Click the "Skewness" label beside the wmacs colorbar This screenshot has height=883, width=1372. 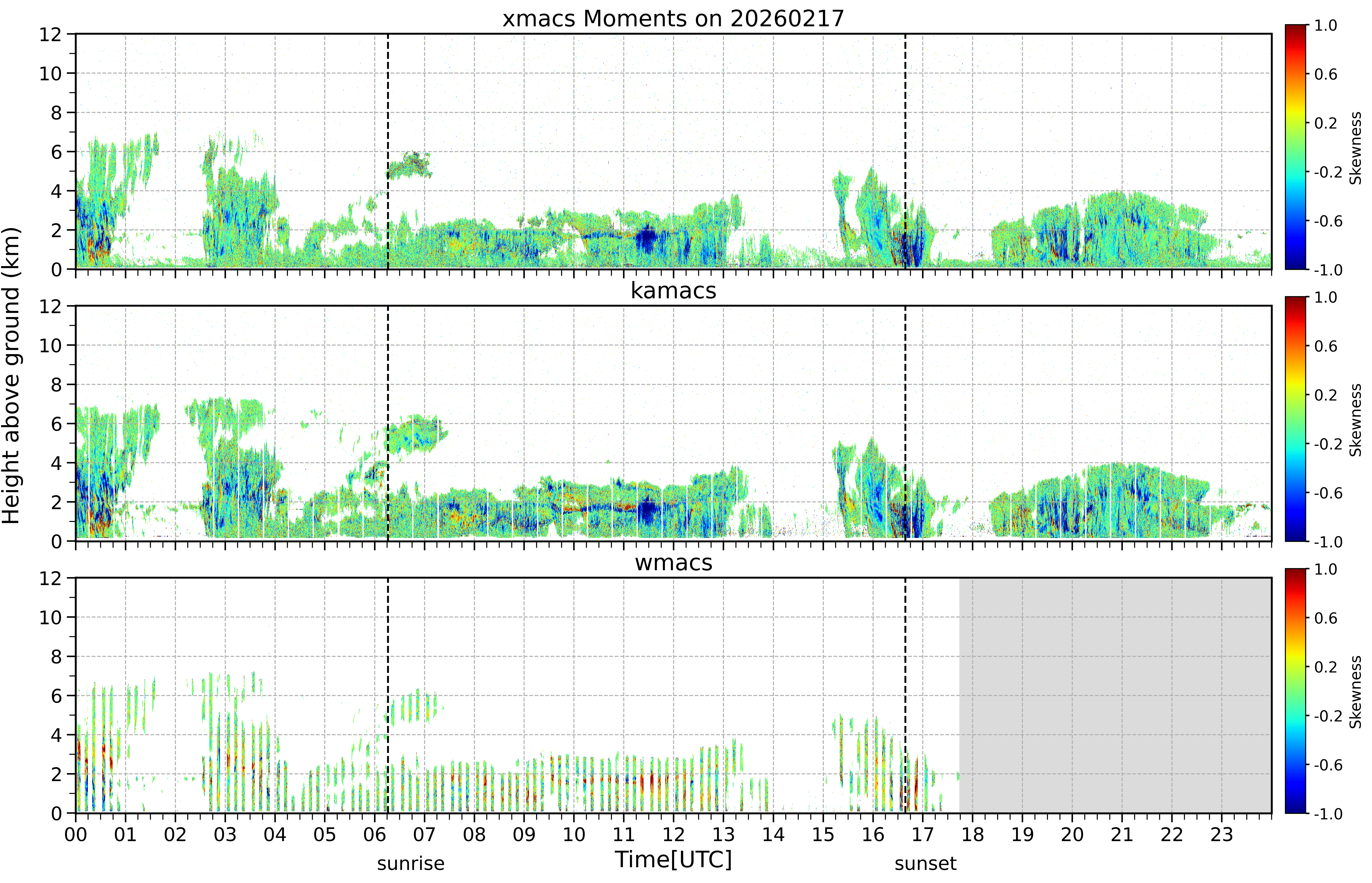tap(1355, 692)
